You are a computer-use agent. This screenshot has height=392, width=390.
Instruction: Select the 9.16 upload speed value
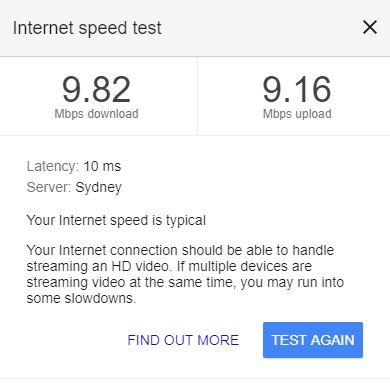[297, 89]
